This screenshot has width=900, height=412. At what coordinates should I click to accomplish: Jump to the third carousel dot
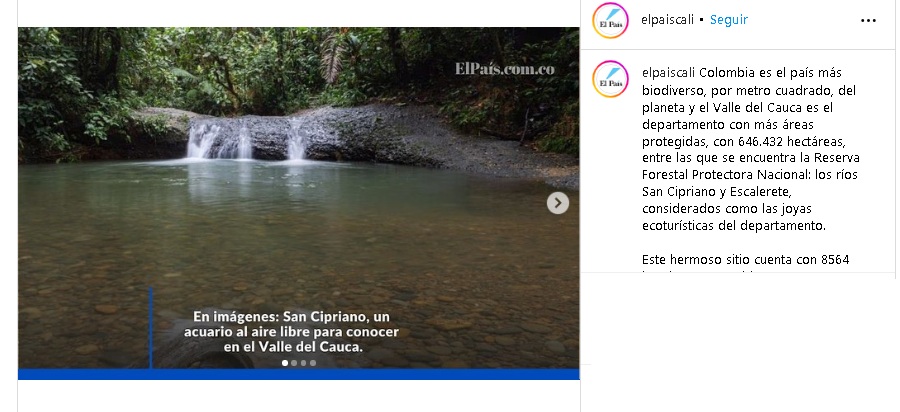click(x=304, y=363)
